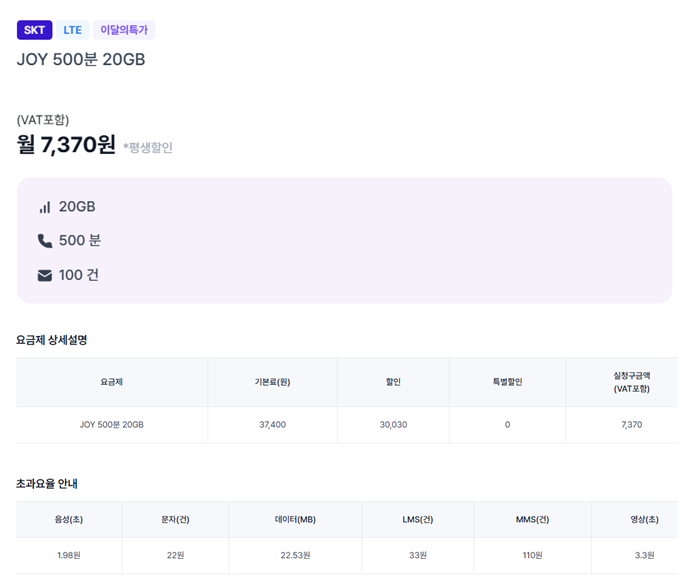
Task: Click the JOY 500분 20GB table cell
Action: [111, 425]
